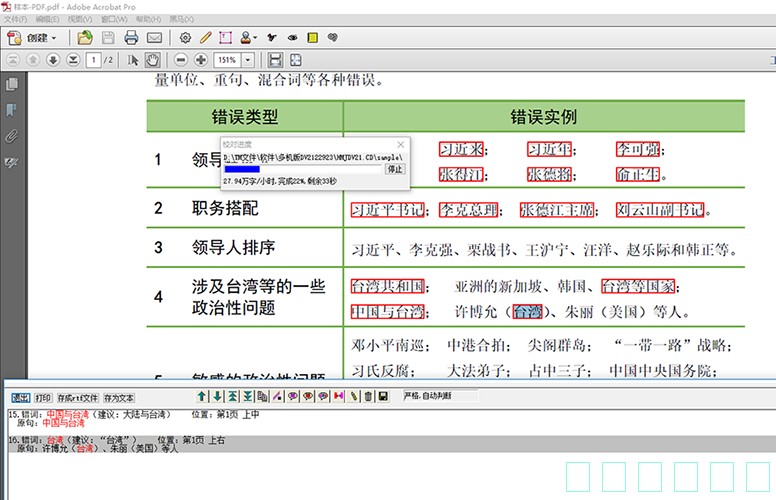
Task: Zoom in with the plus button
Action: coord(201,60)
